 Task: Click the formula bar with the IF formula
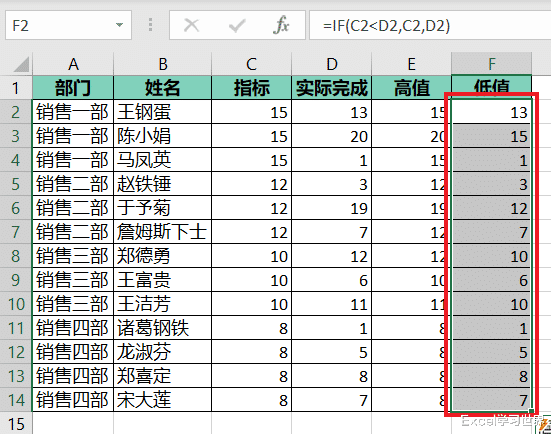pos(430,25)
